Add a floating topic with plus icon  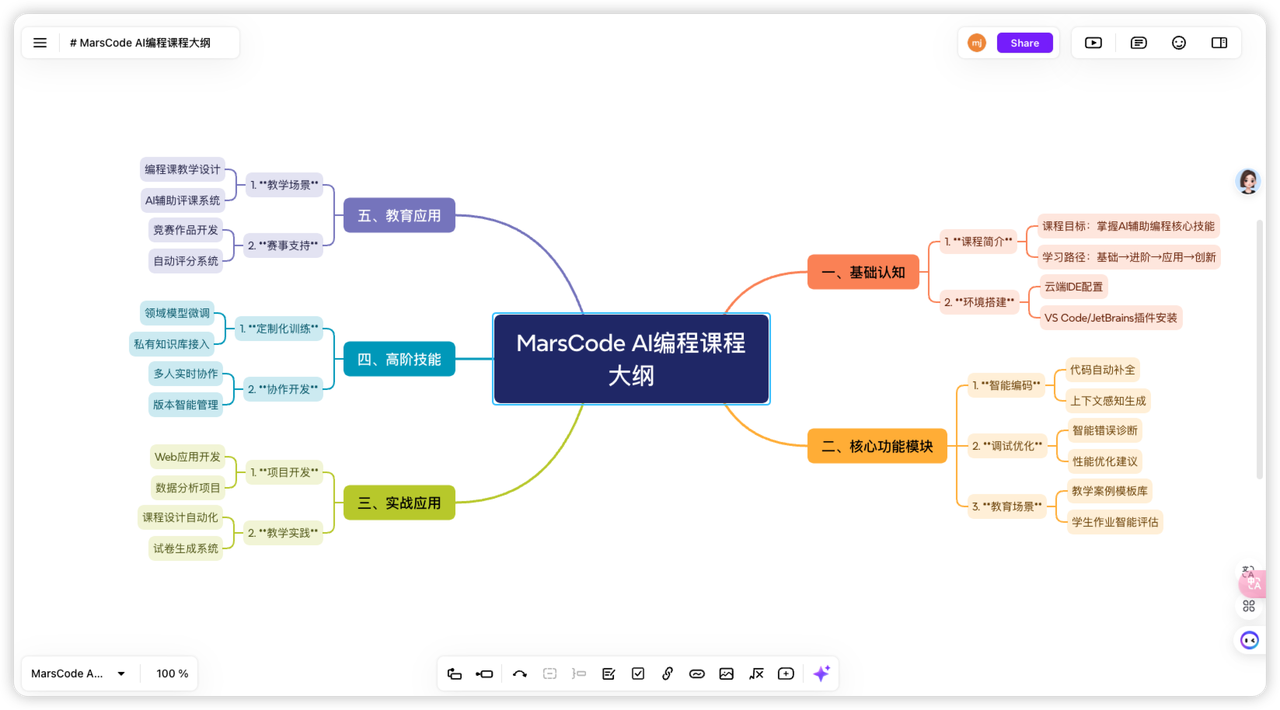point(786,674)
